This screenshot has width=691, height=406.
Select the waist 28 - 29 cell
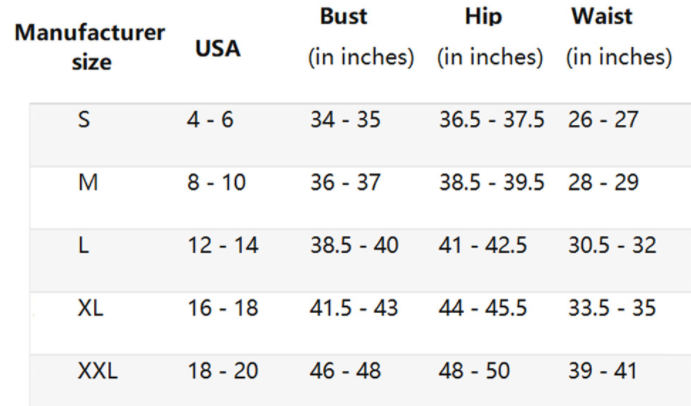pos(601,184)
